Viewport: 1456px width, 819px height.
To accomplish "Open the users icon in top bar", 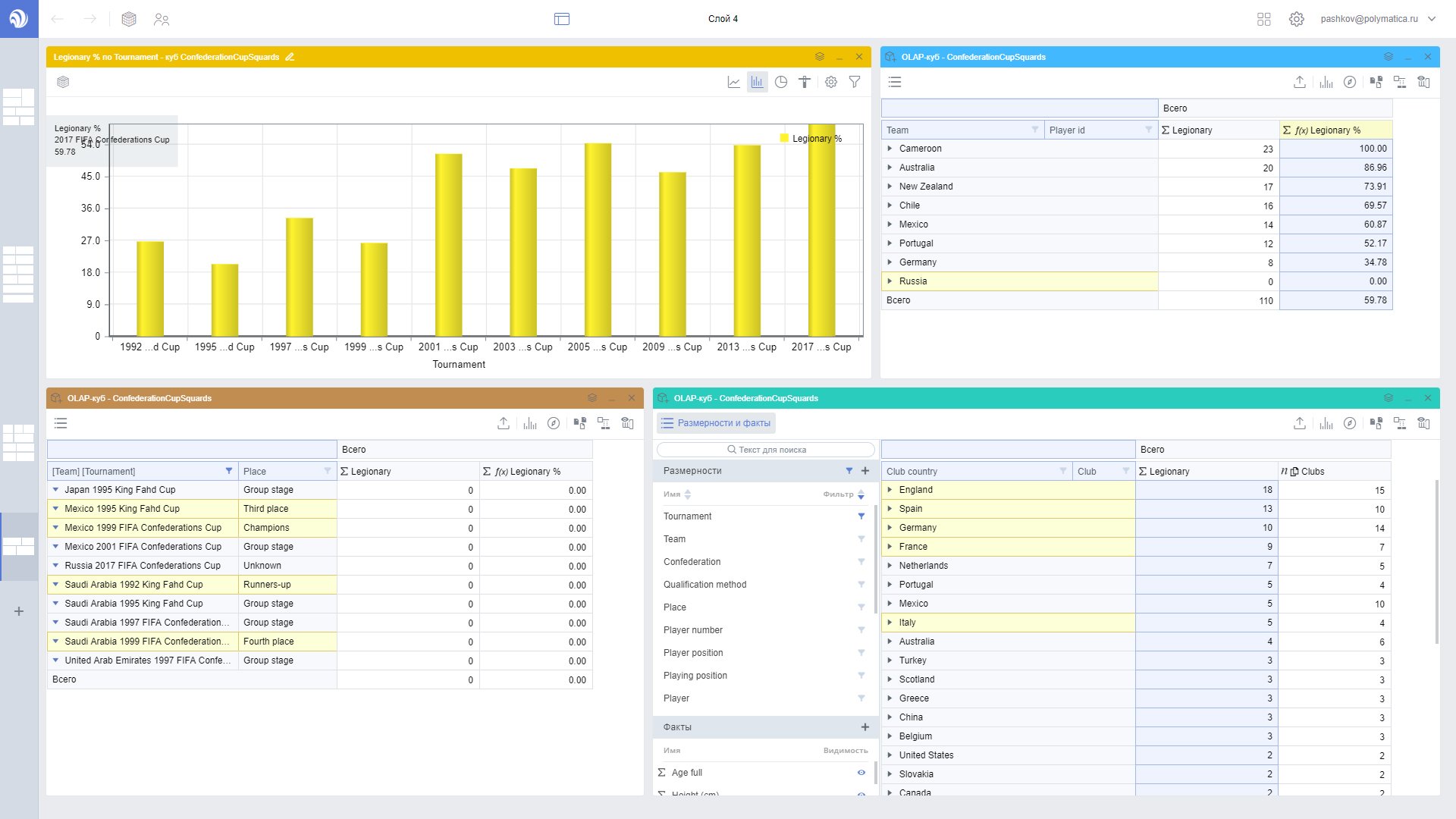I will [x=162, y=19].
